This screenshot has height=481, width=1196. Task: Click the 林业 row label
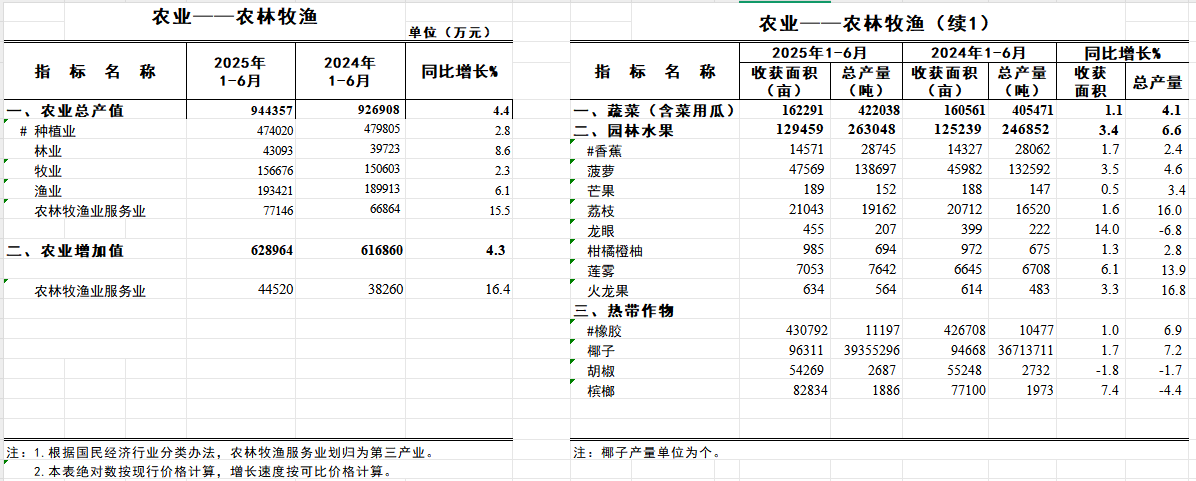coord(49,151)
